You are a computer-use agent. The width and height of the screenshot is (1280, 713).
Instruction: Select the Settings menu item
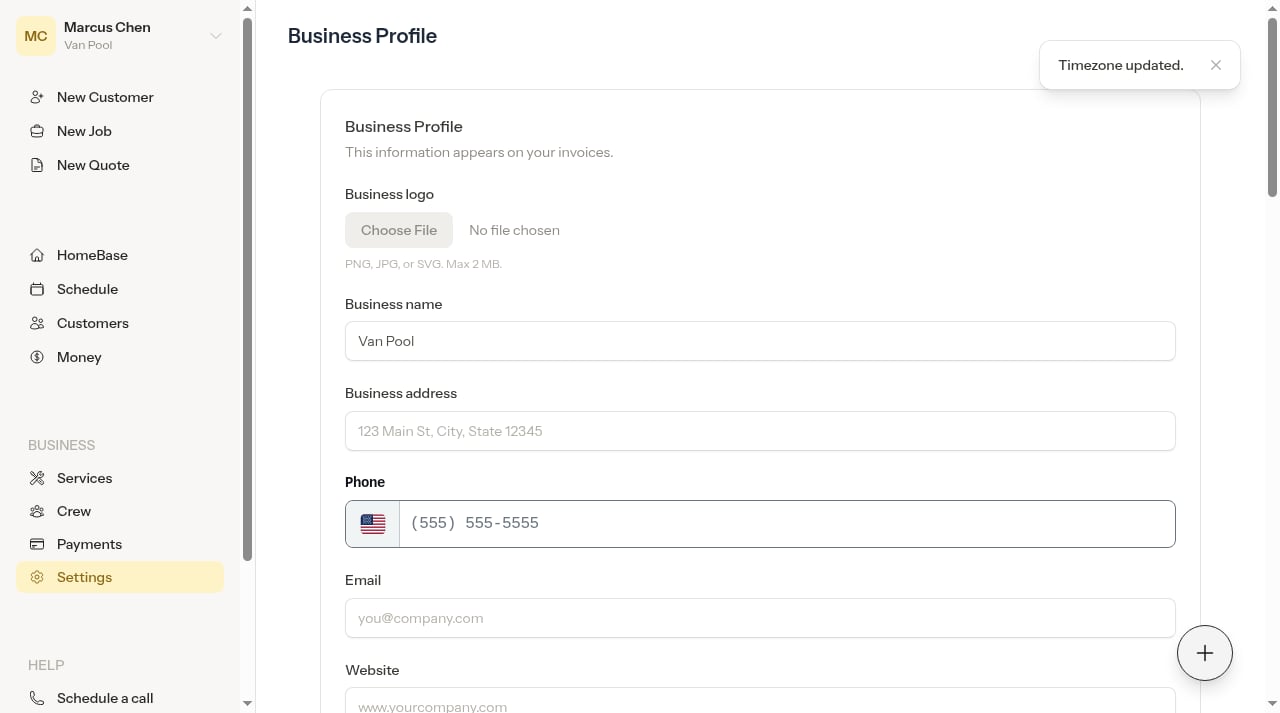(x=120, y=577)
